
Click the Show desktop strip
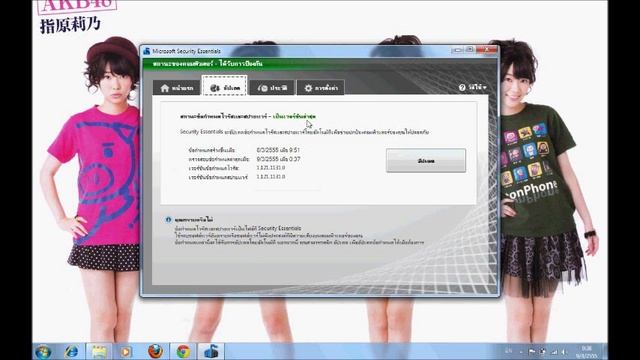(x=604, y=351)
